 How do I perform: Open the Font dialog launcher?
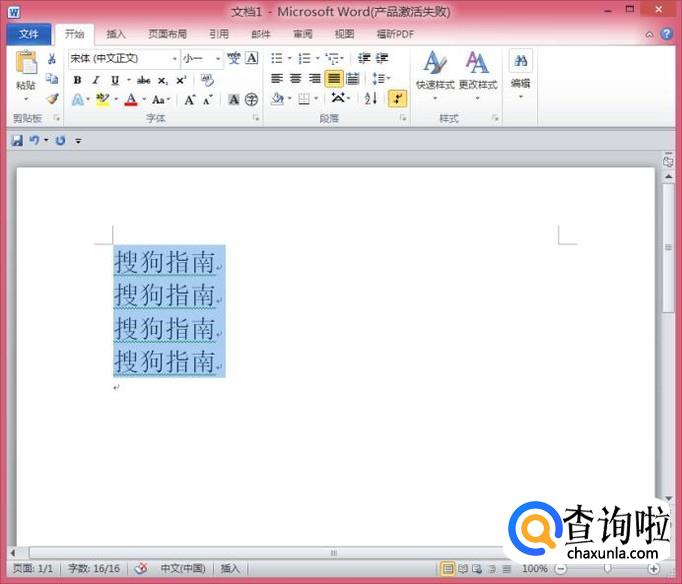(x=256, y=118)
